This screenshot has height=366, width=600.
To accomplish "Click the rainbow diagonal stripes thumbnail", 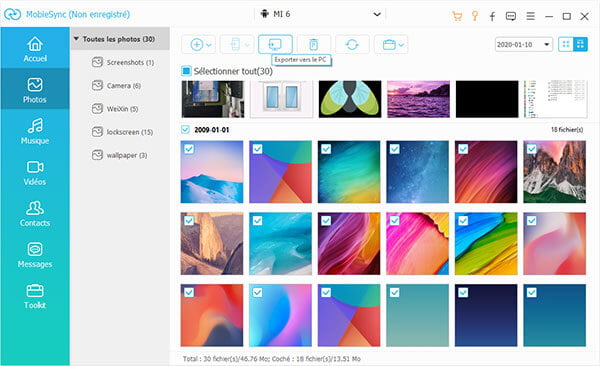I will tap(486, 244).
